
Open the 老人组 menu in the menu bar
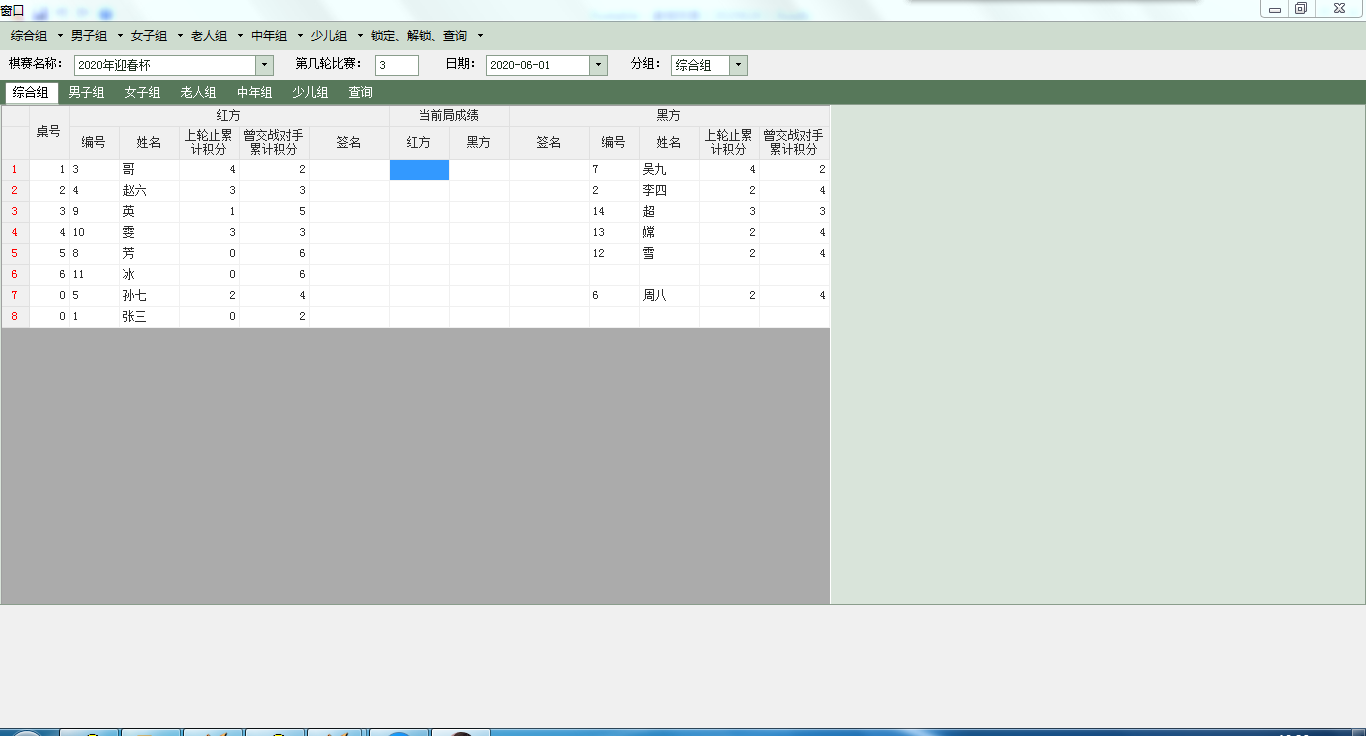tap(216, 35)
